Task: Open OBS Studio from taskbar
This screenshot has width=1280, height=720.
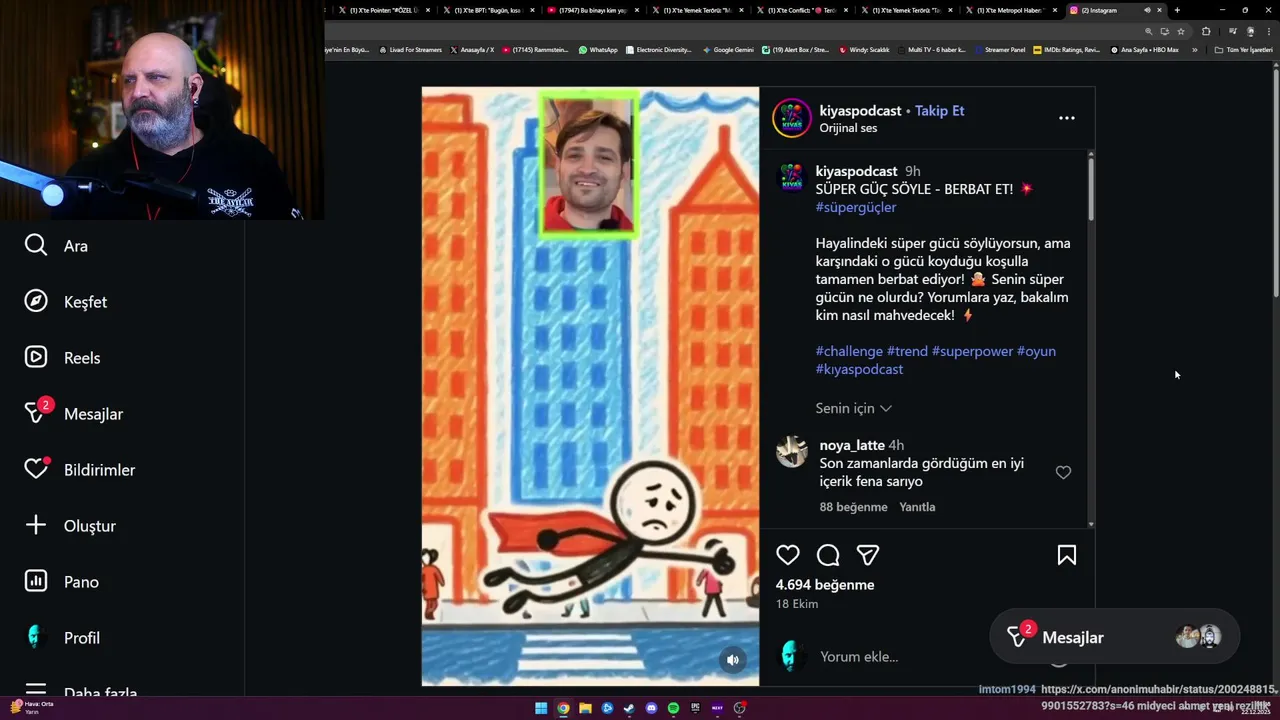Action: tap(739, 708)
